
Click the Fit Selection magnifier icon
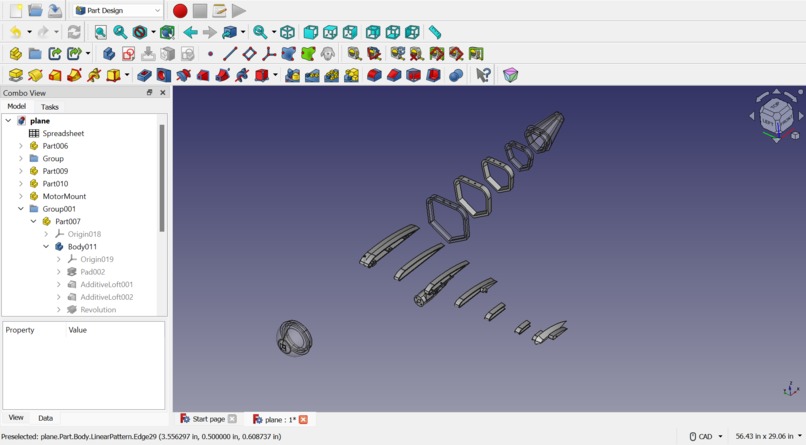point(120,32)
